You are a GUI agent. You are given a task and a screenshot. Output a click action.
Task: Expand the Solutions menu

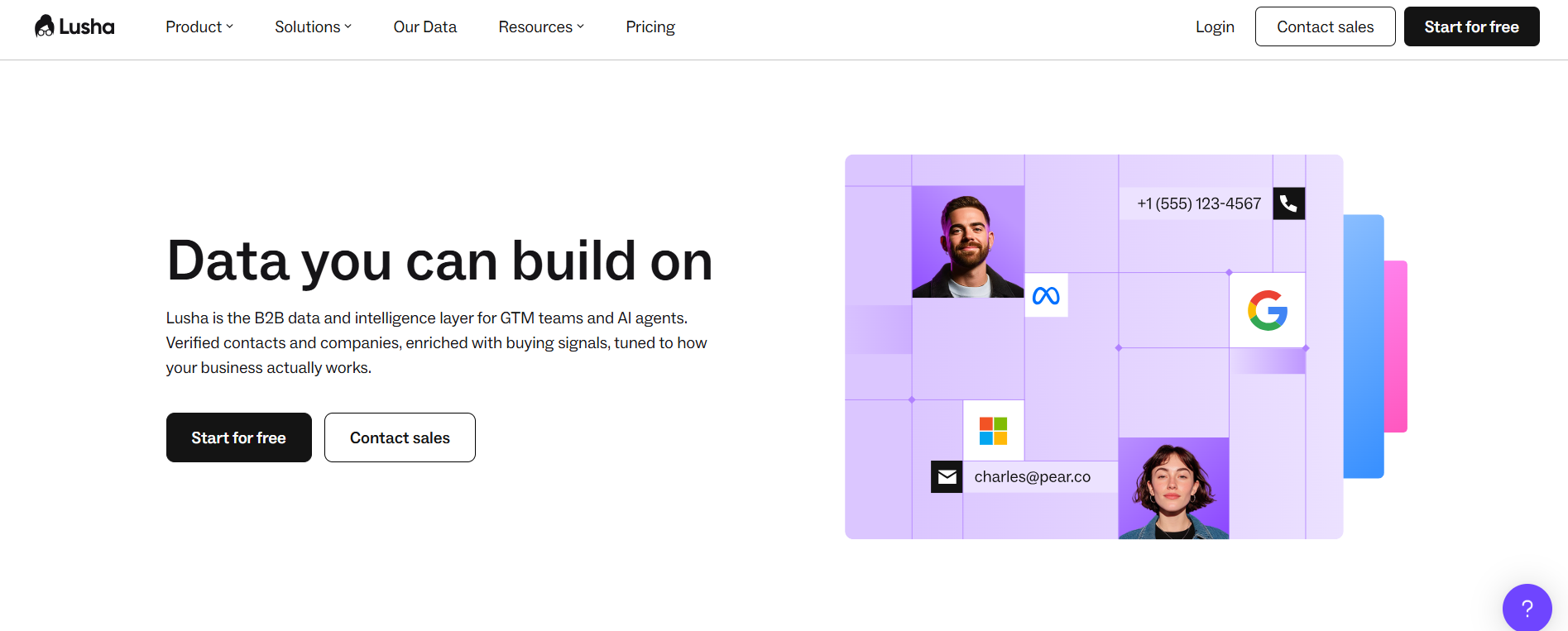(x=314, y=26)
